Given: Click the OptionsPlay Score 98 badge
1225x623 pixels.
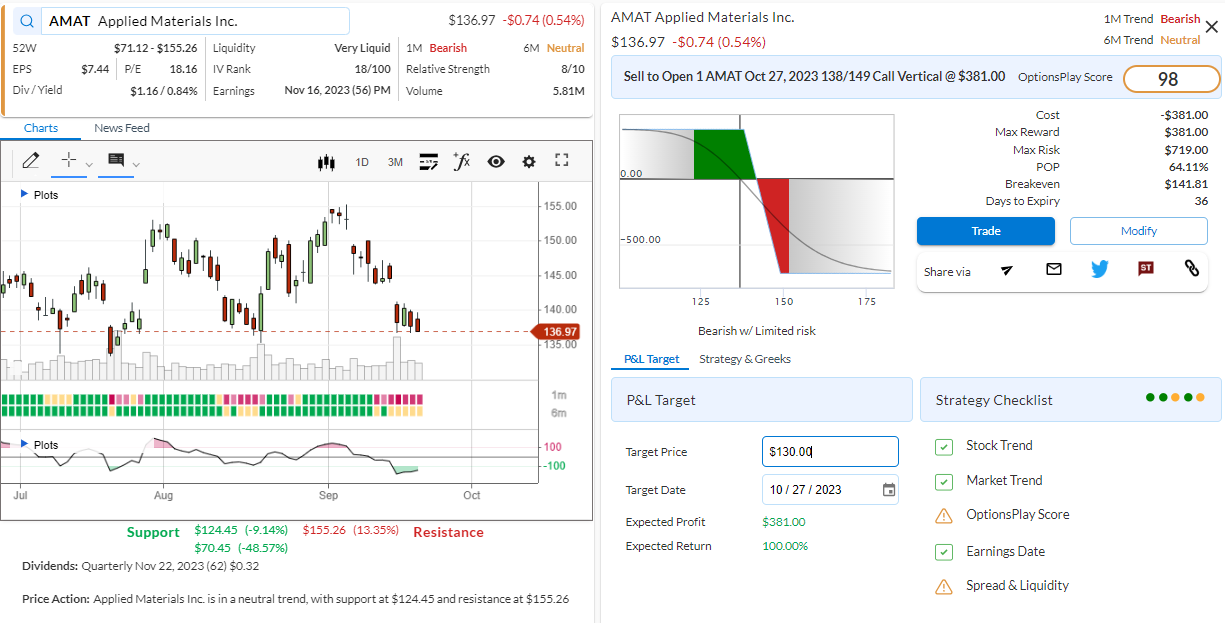Looking at the screenshot, I should (1172, 79).
